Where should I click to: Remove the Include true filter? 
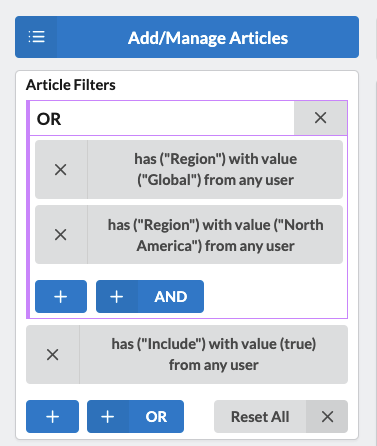click(53, 355)
